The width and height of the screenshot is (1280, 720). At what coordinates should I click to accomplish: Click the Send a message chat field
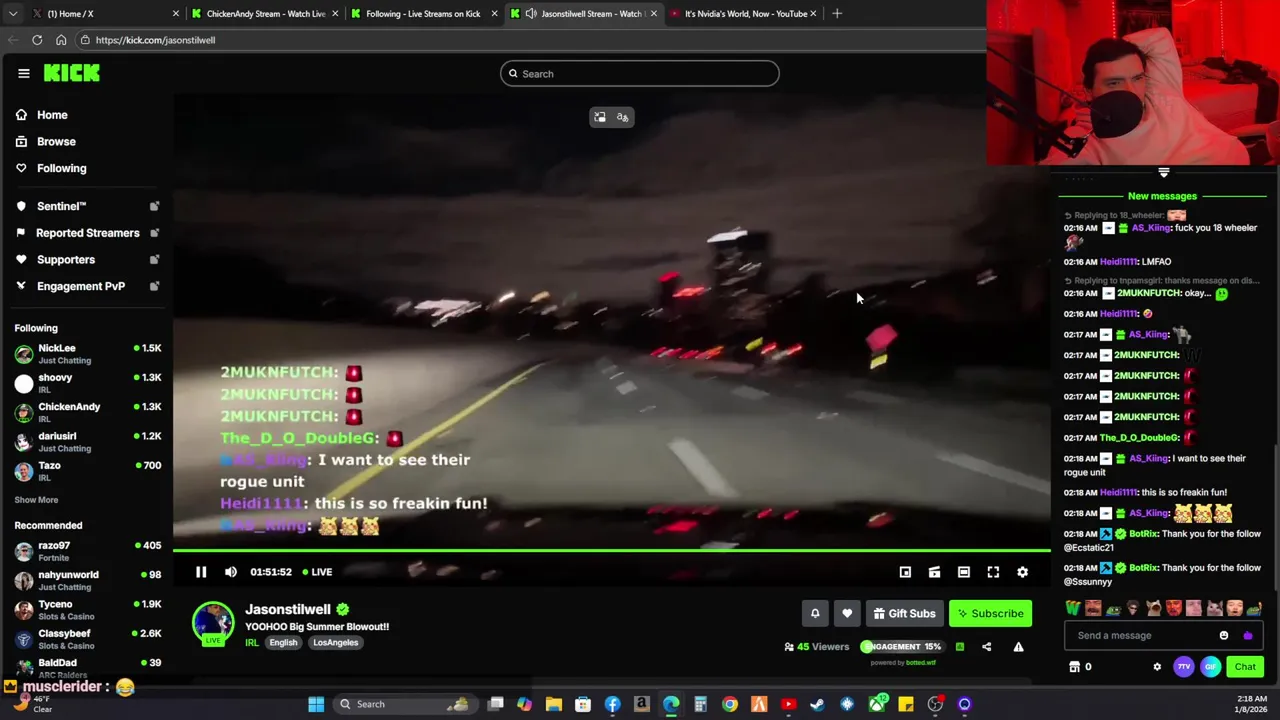1140,636
